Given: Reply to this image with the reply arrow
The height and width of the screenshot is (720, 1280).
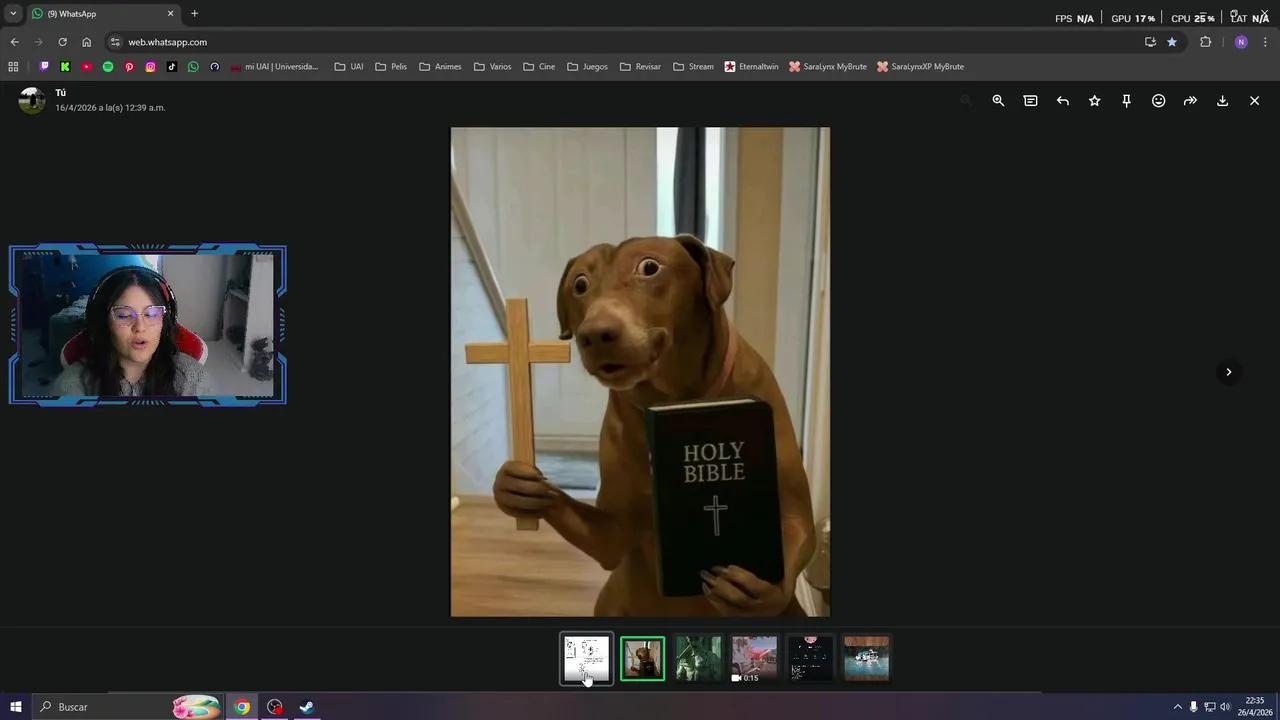Looking at the screenshot, I should (1062, 101).
